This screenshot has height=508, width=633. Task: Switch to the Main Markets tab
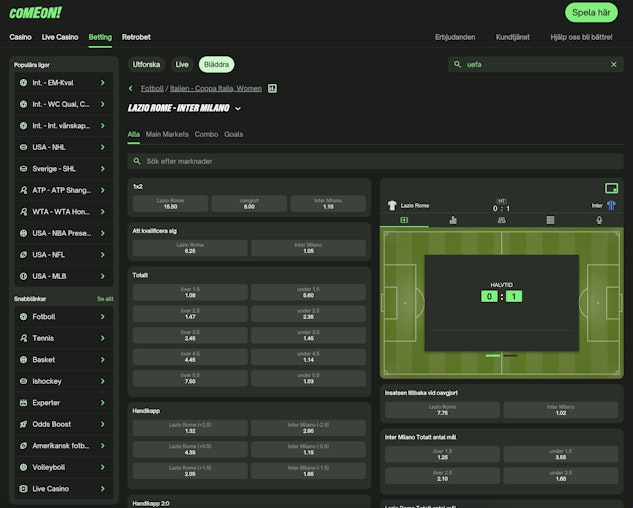click(167, 134)
